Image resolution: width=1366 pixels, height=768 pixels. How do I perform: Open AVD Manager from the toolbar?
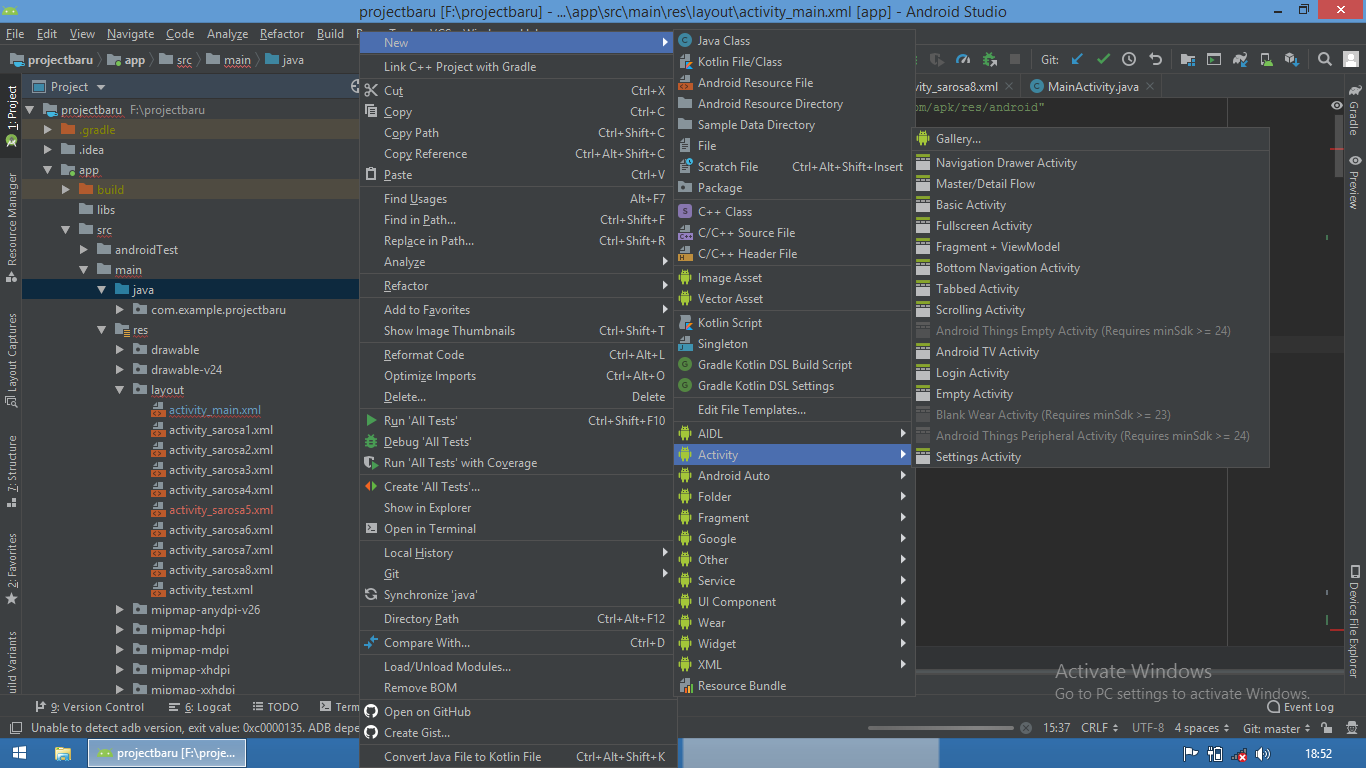1267,59
